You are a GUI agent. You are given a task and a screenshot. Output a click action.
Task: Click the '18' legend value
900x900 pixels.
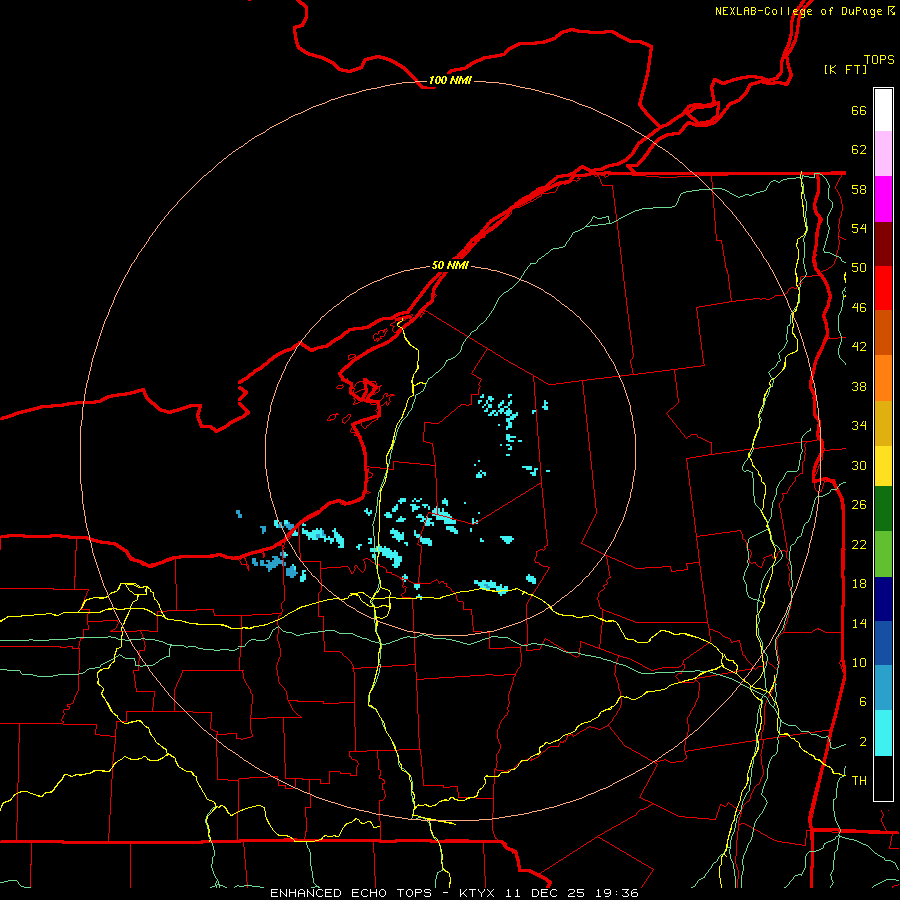pyautogui.click(x=859, y=584)
